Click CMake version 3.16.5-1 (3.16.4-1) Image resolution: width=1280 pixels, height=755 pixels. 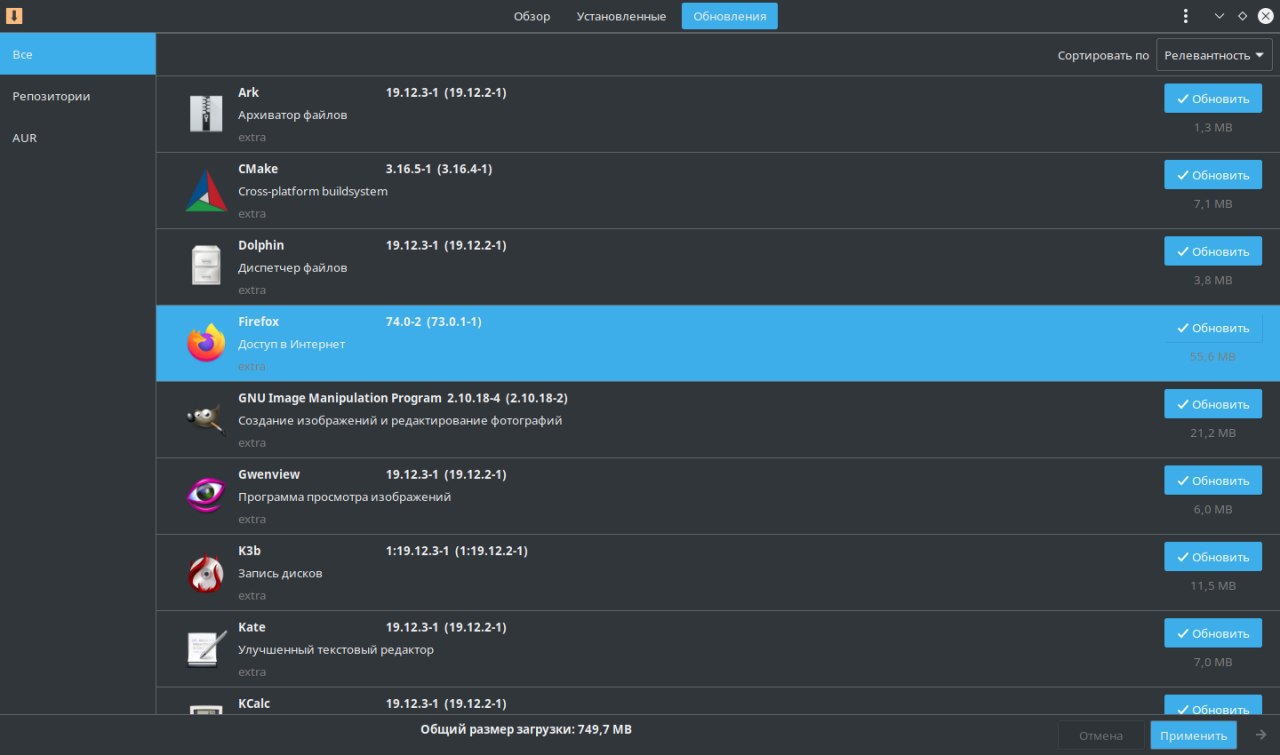tap(439, 169)
